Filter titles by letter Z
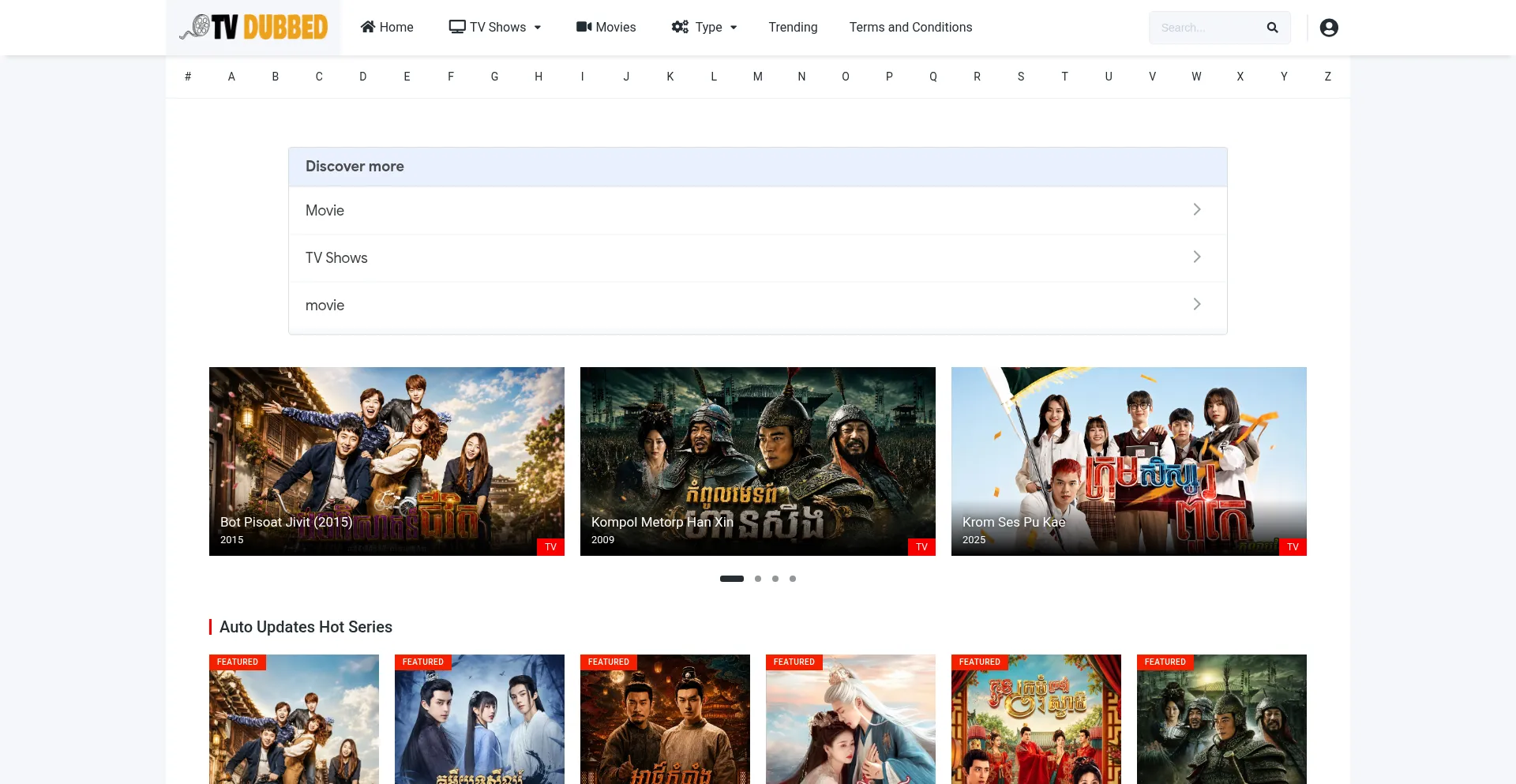The height and width of the screenshot is (784, 1516). tap(1328, 77)
